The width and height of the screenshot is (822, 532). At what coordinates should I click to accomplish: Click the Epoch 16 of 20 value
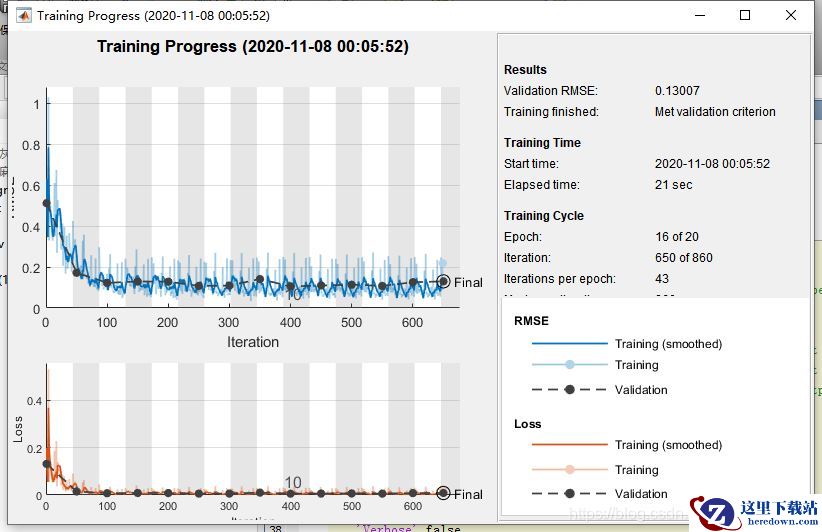point(677,236)
